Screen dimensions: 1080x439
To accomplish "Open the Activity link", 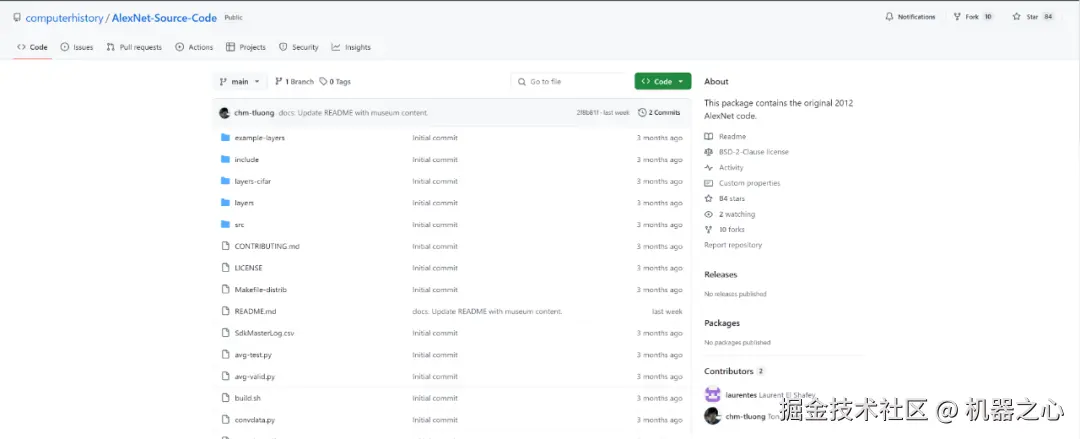I will (x=731, y=167).
